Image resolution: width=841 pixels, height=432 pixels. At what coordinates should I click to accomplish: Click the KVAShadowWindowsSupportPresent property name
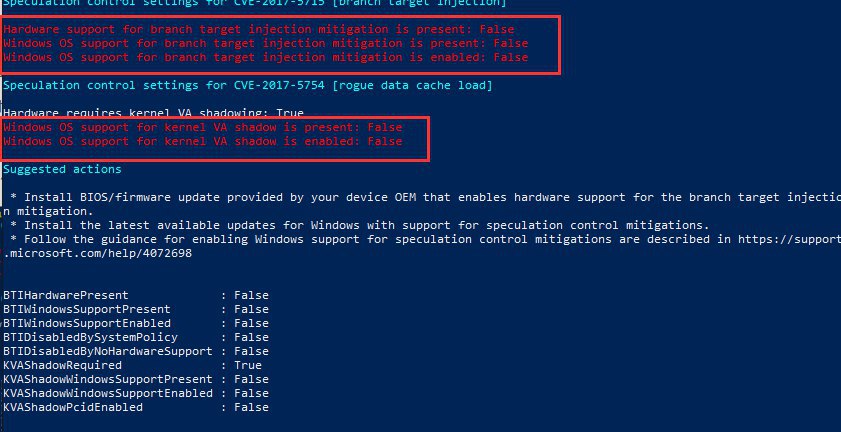[107, 379]
